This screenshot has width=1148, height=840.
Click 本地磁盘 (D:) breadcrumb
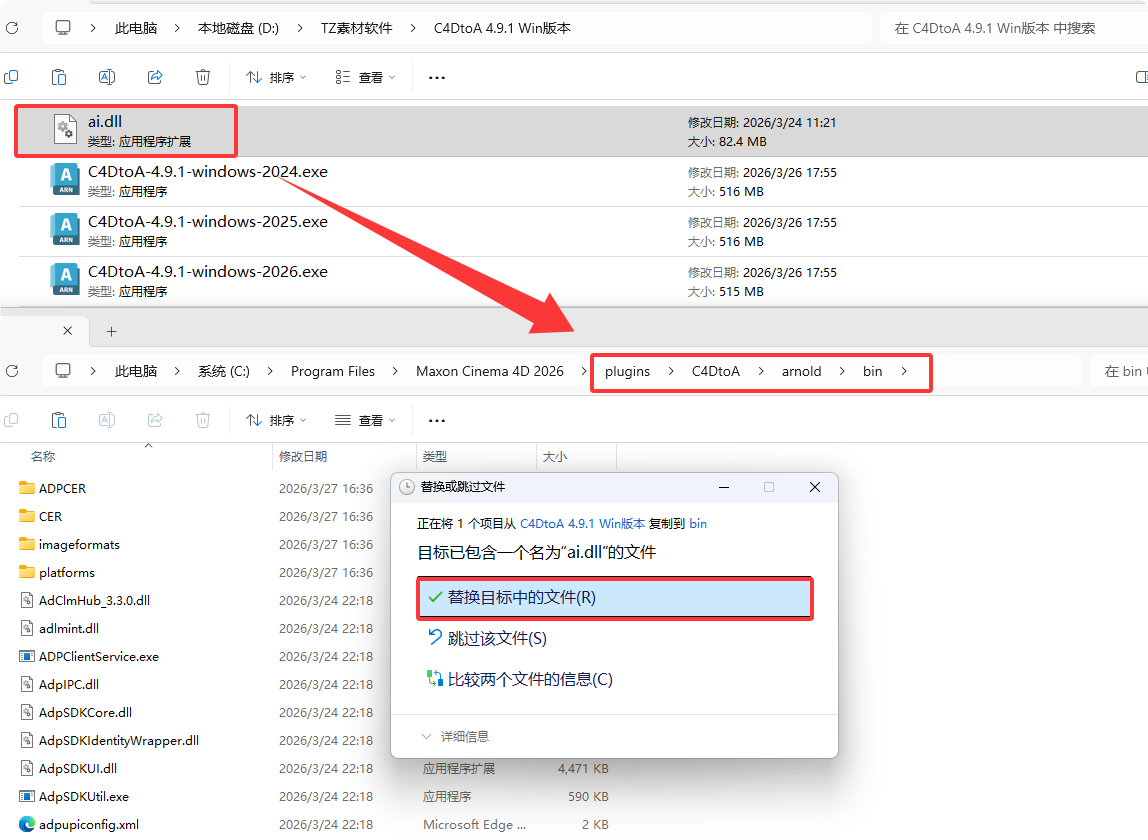click(x=238, y=29)
